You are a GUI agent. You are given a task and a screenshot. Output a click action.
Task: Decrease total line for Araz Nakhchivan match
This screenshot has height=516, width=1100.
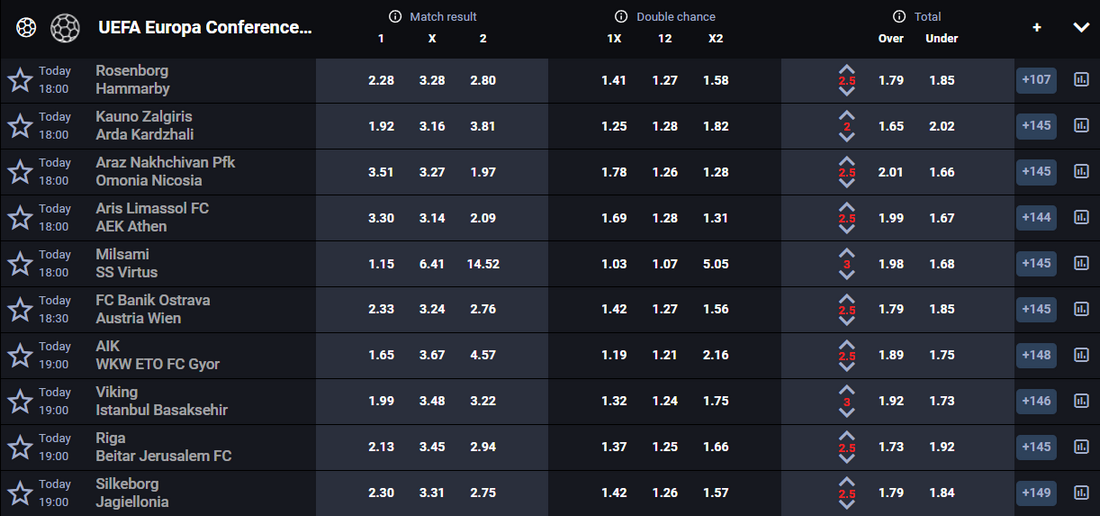[847, 184]
